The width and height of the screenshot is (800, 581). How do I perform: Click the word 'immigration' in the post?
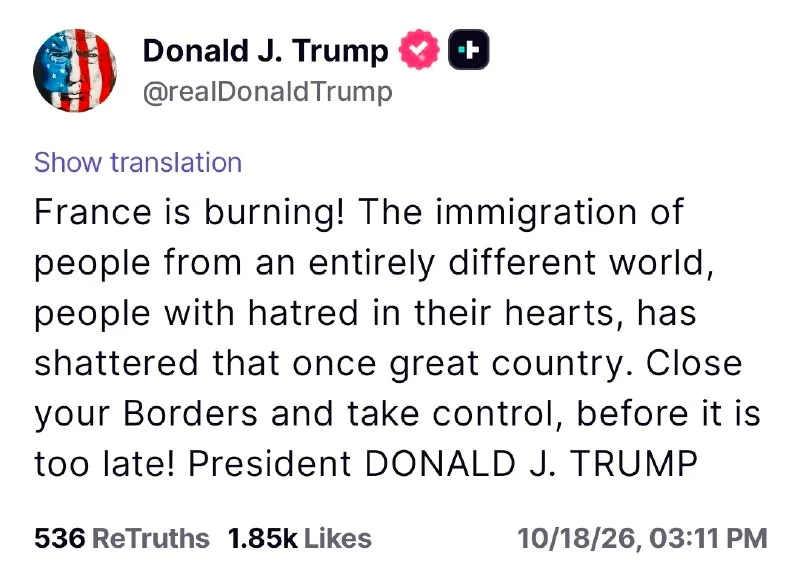(536, 213)
